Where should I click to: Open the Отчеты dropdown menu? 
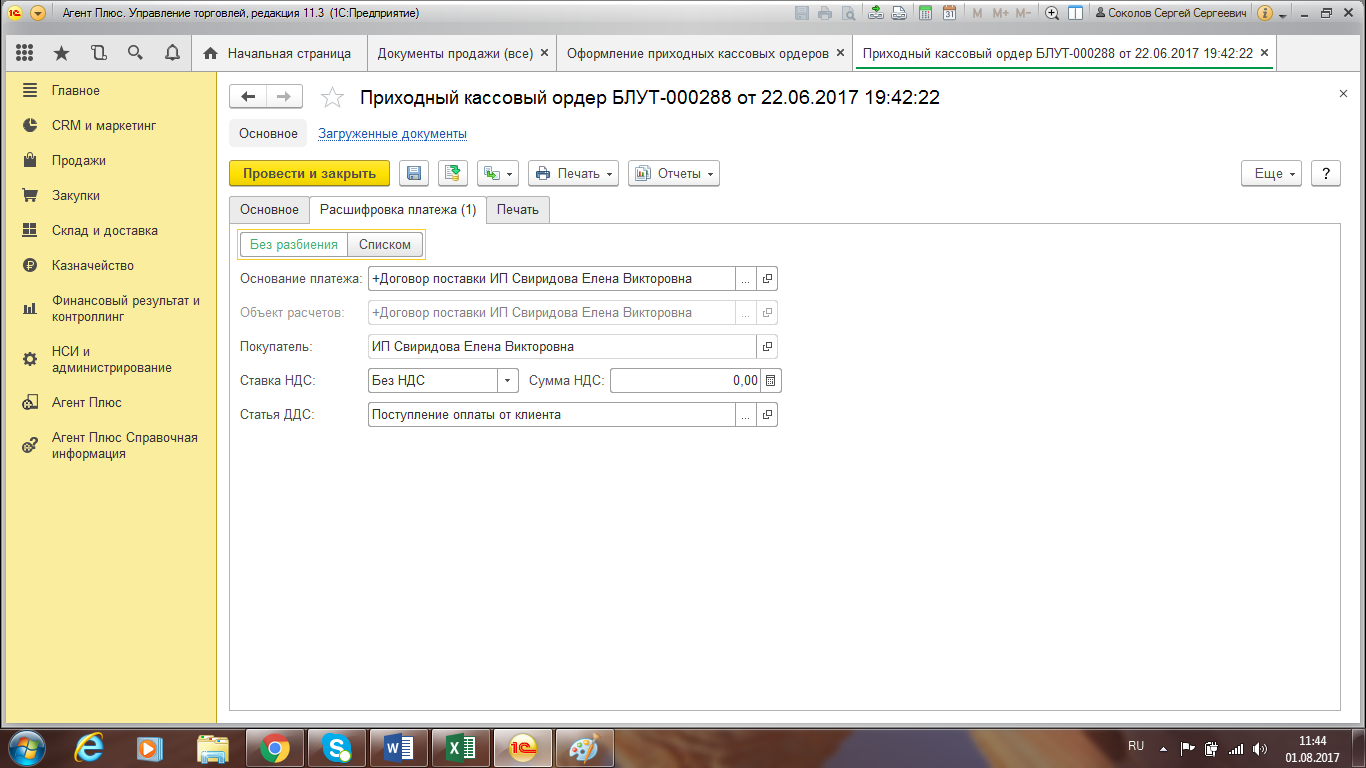(x=673, y=173)
